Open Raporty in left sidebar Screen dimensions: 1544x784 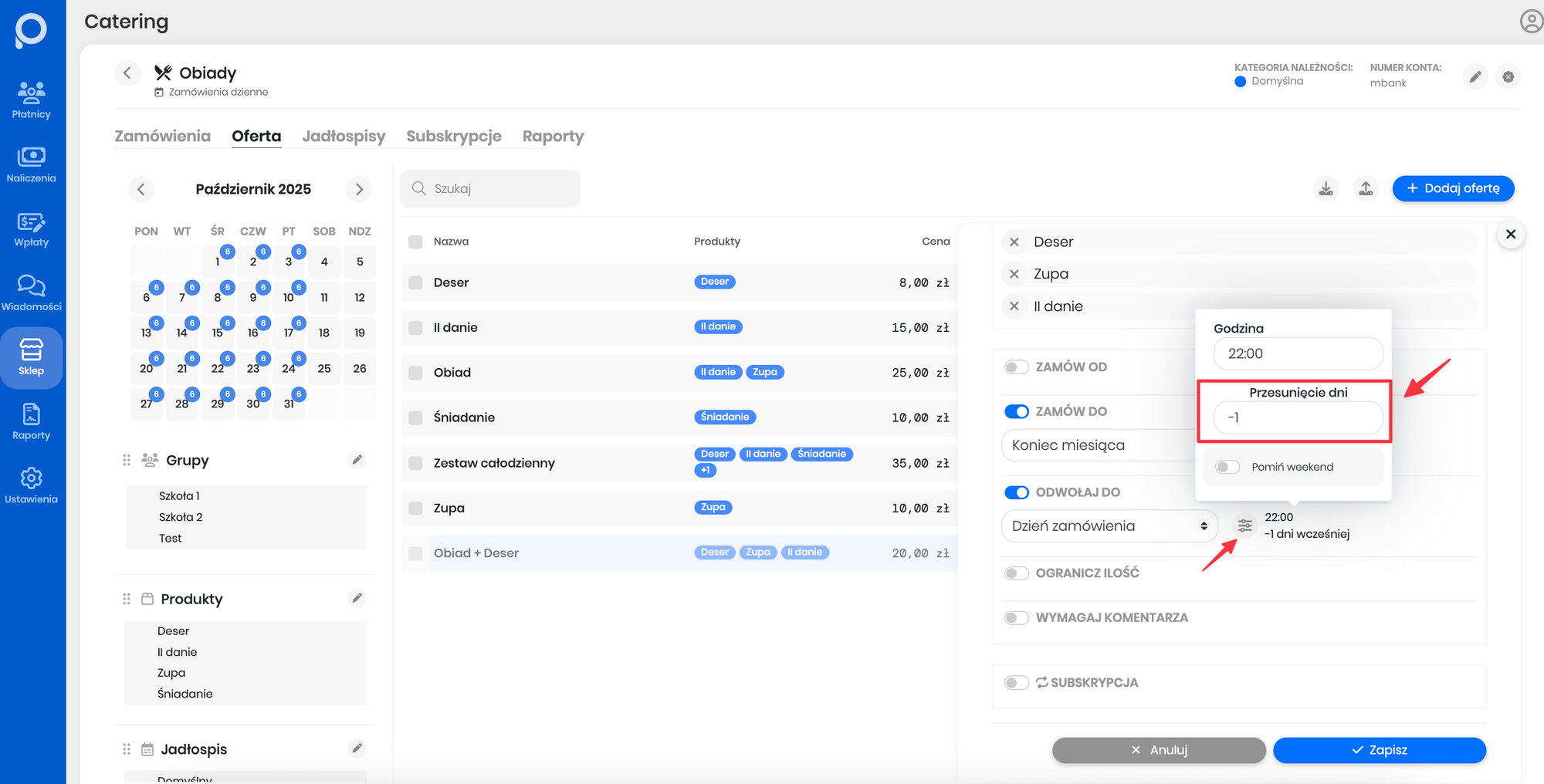(x=31, y=421)
